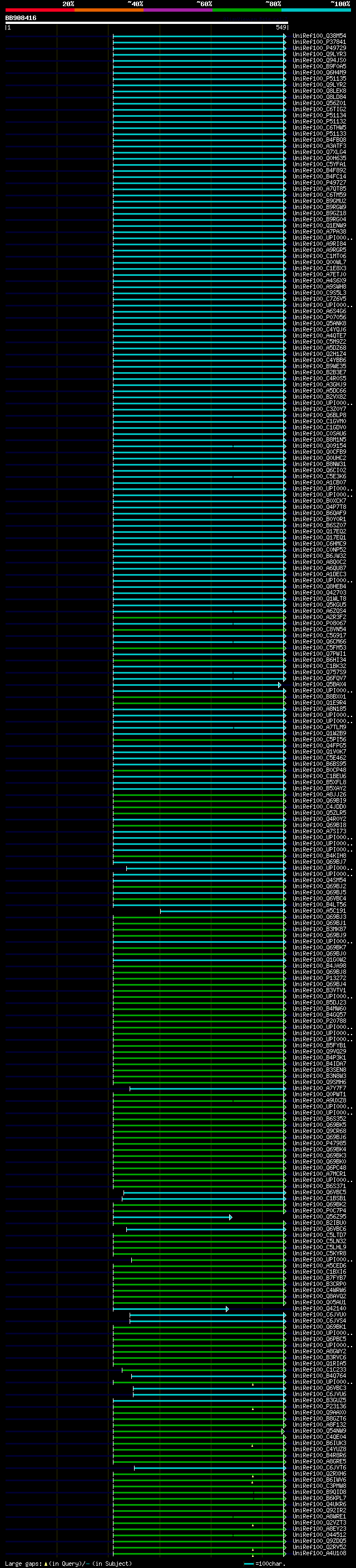Viewport: 356px width, 1568px height.
Task: Click the purple ~60% identity legend bar
Action: (x=179, y=10)
